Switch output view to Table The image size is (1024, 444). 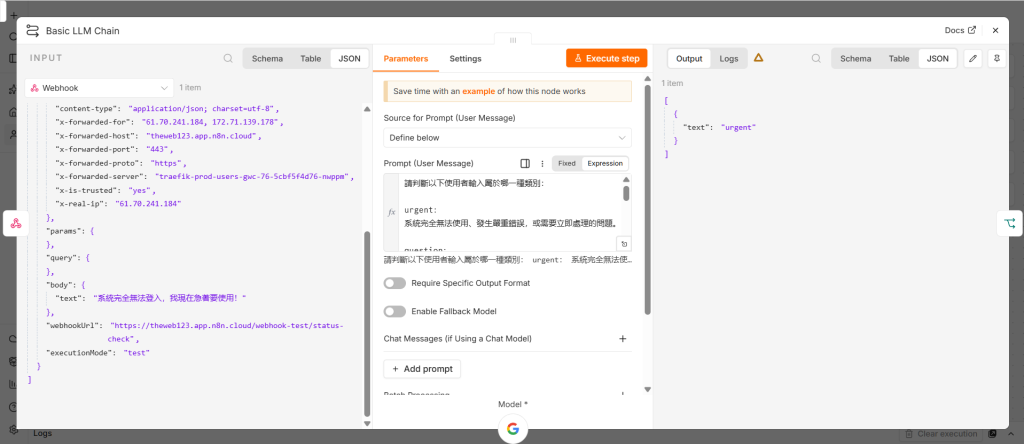pos(899,58)
